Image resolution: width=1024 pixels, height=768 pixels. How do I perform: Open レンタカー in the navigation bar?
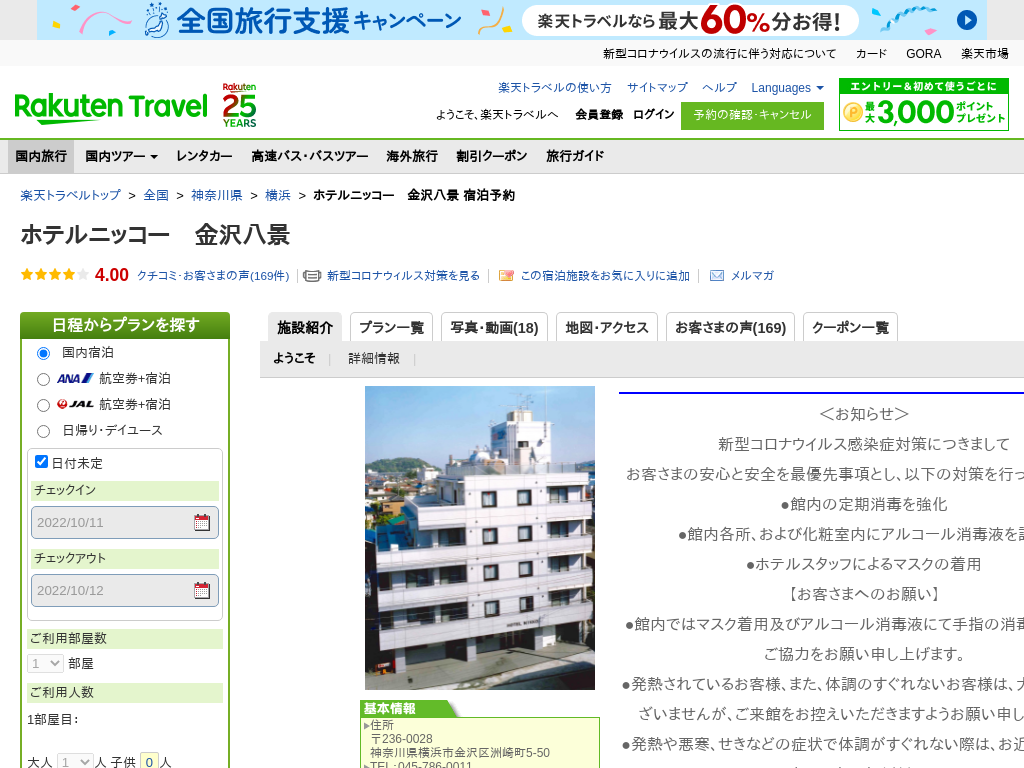coord(204,156)
